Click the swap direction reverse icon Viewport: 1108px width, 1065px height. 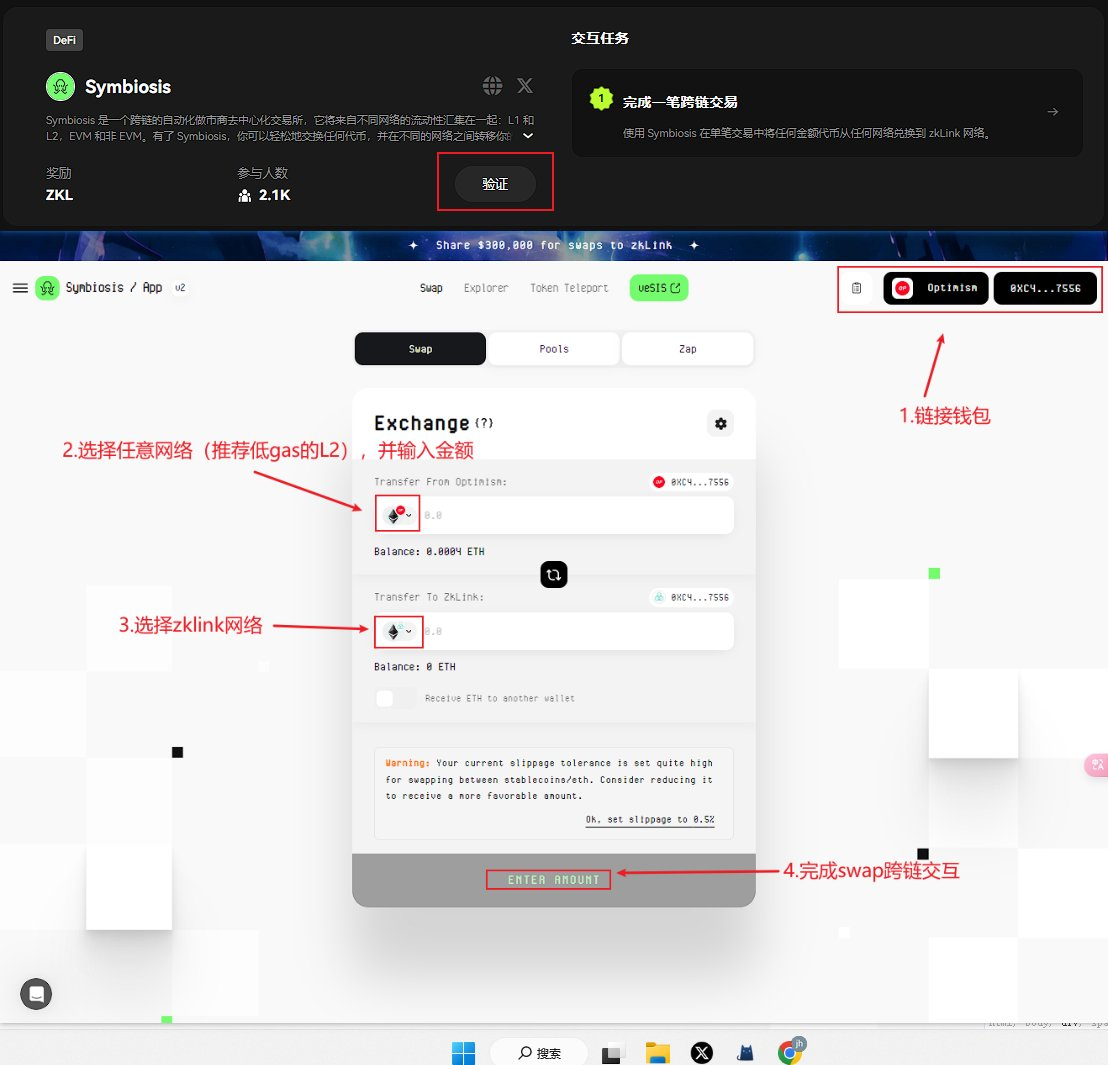click(553, 575)
